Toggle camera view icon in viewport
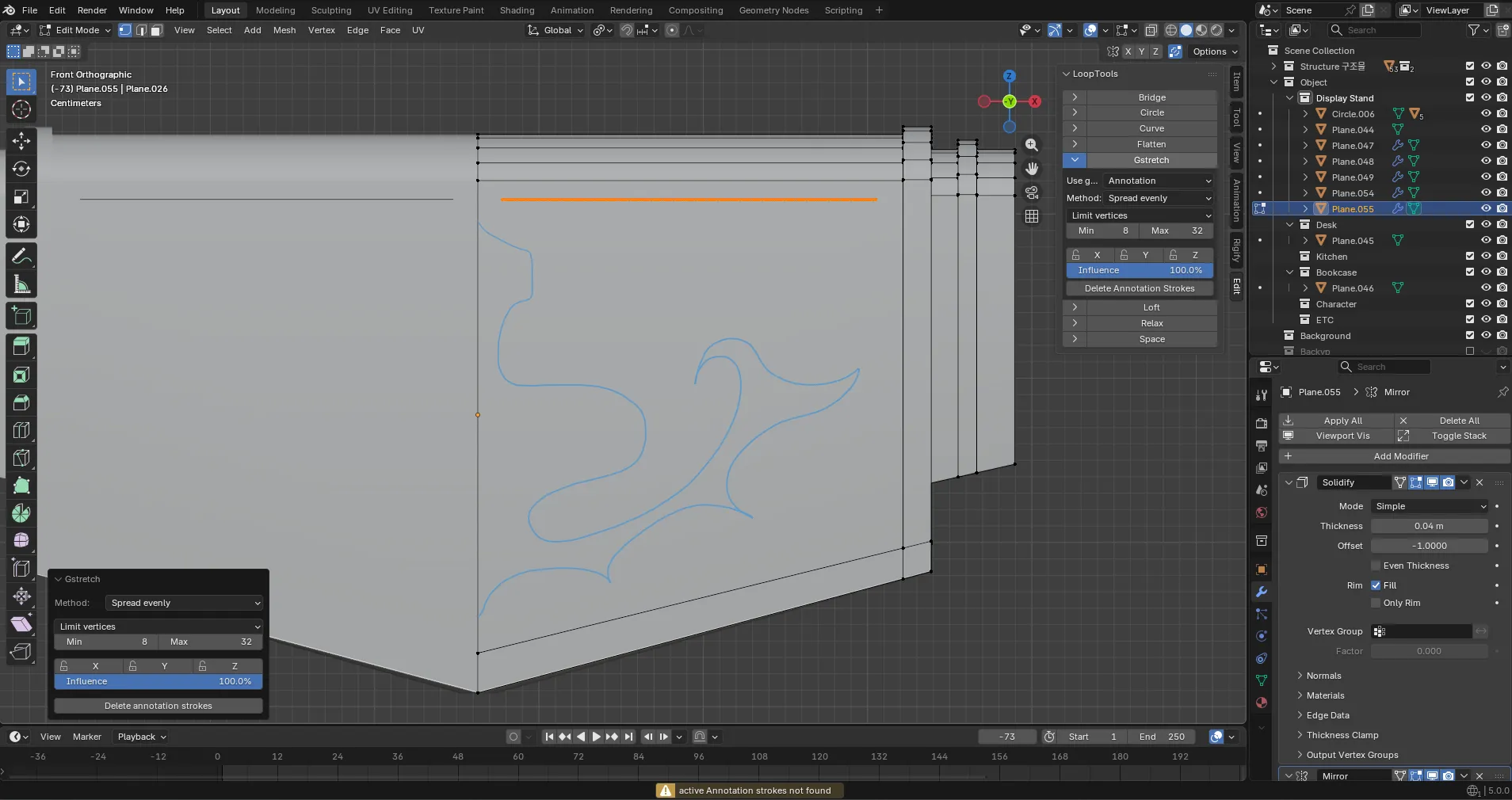 point(1031,192)
